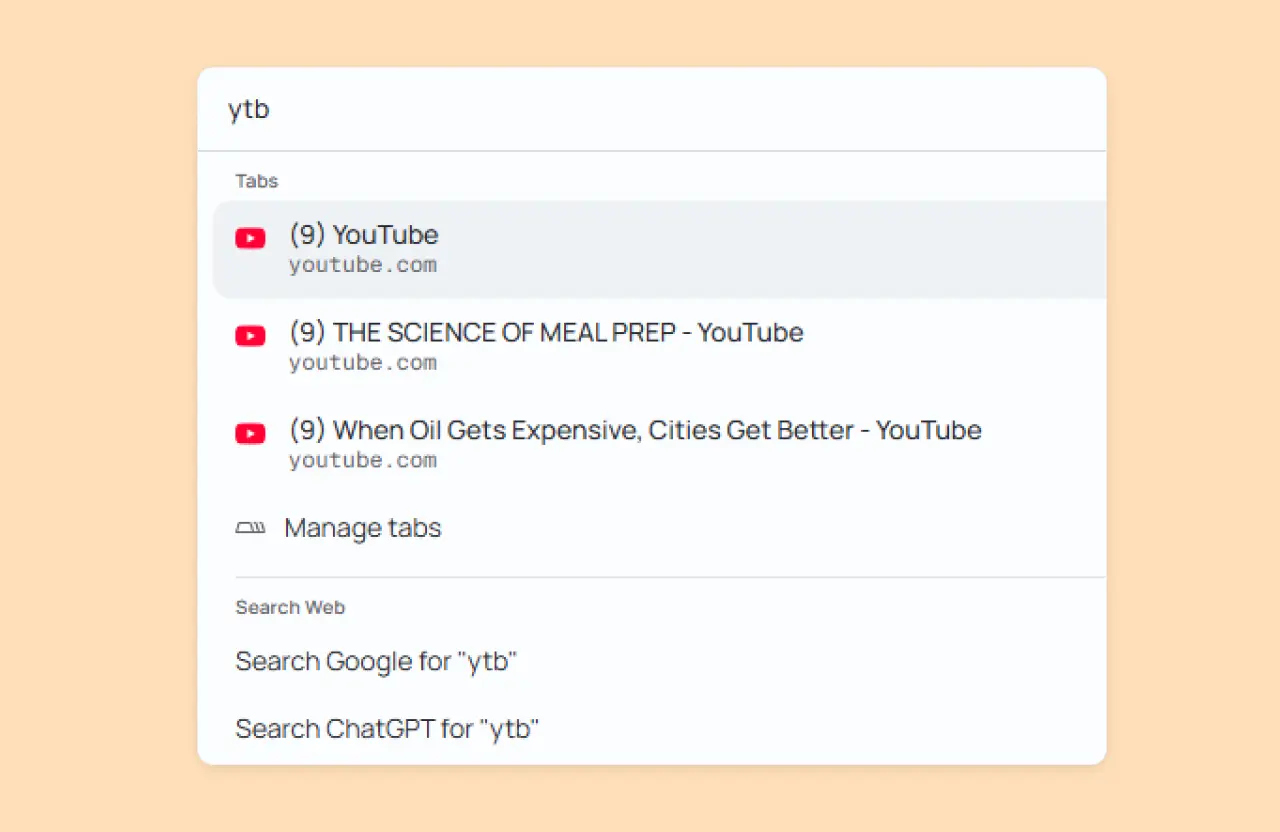This screenshot has width=1280, height=832.
Task: Choose Search Google for "ytb"
Action: click(x=660, y=662)
